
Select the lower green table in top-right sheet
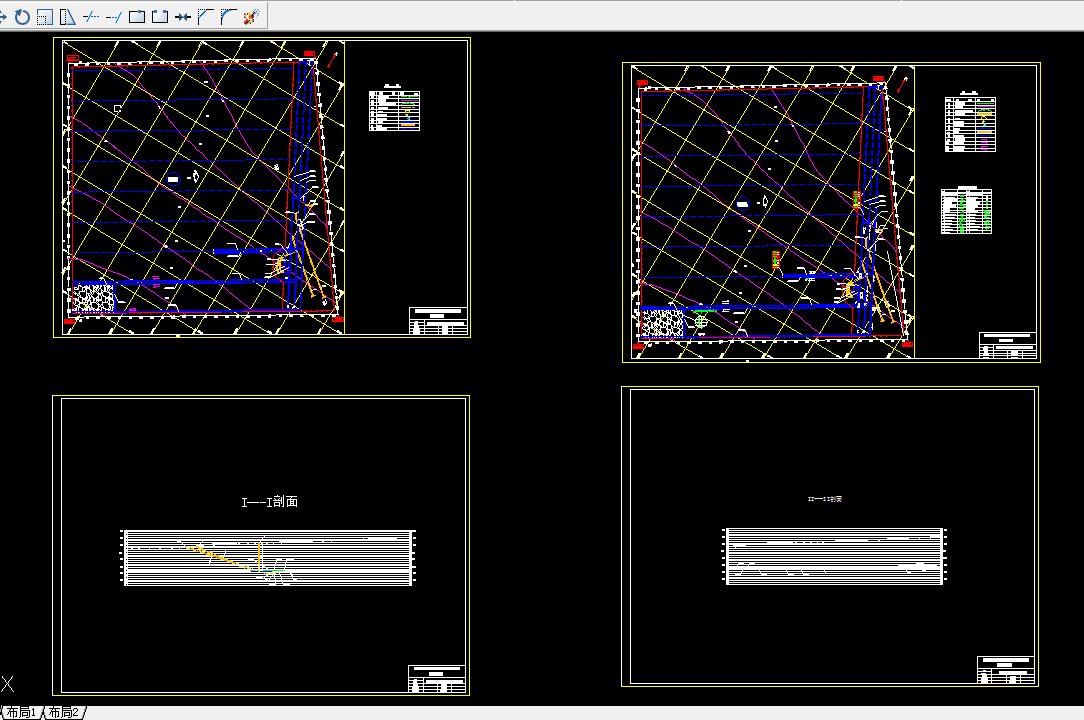pyautogui.click(x=966, y=211)
